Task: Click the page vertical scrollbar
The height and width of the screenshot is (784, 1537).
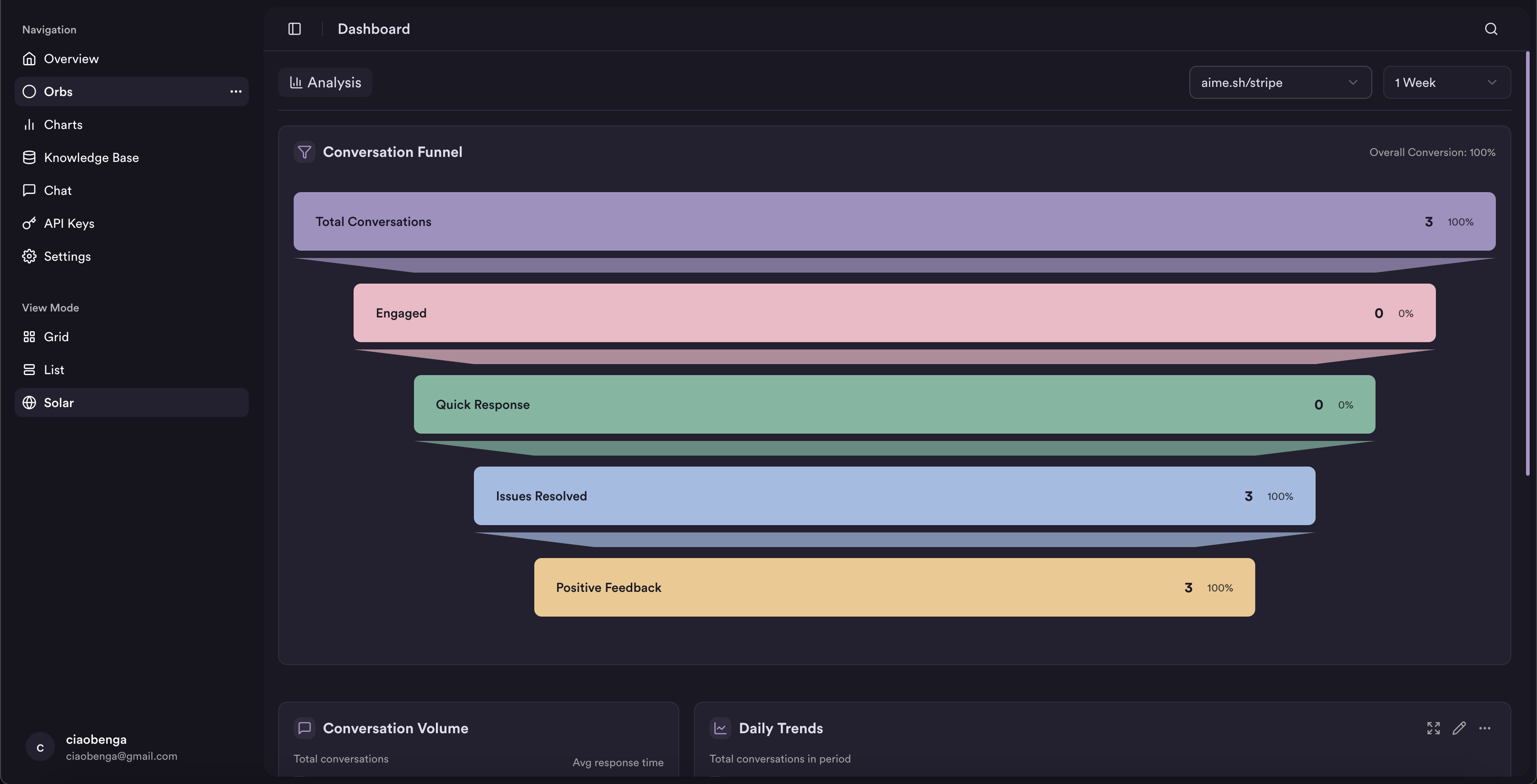Action: click(1527, 263)
